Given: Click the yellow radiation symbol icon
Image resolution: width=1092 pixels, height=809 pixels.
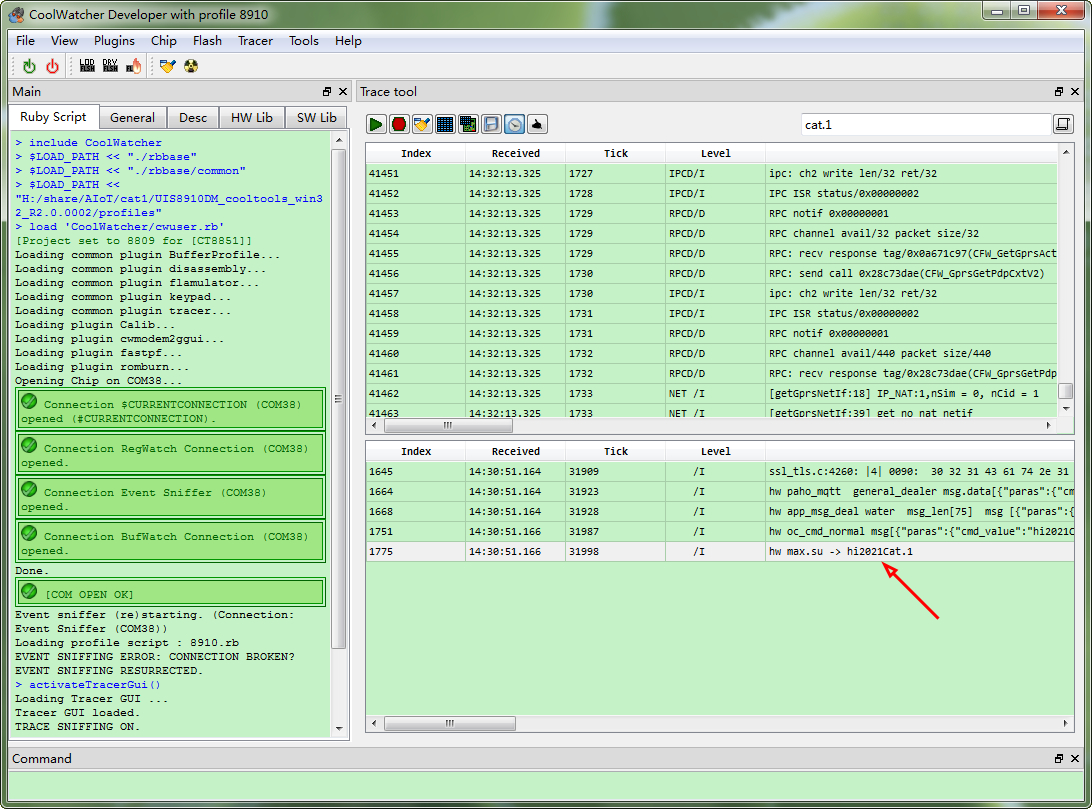Looking at the screenshot, I should click(191, 66).
